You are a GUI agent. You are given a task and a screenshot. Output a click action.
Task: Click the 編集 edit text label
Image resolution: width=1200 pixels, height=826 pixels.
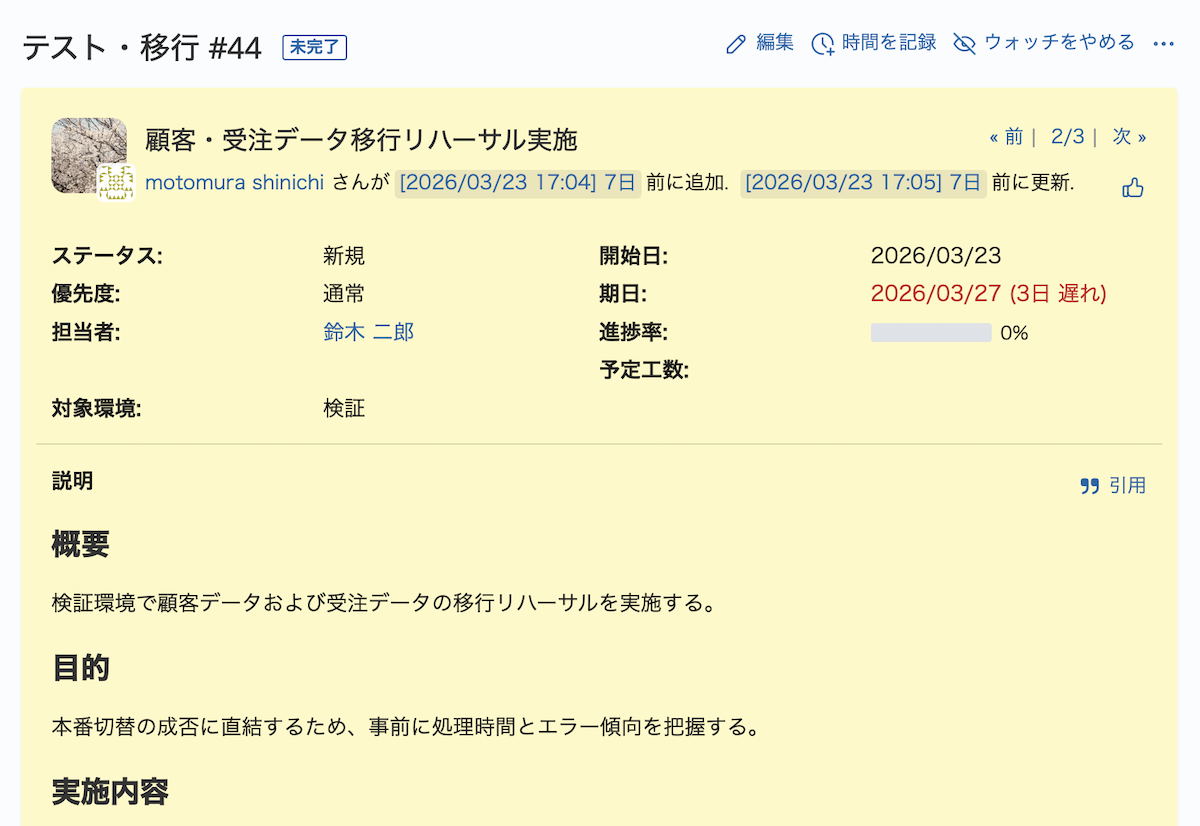click(775, 43)
